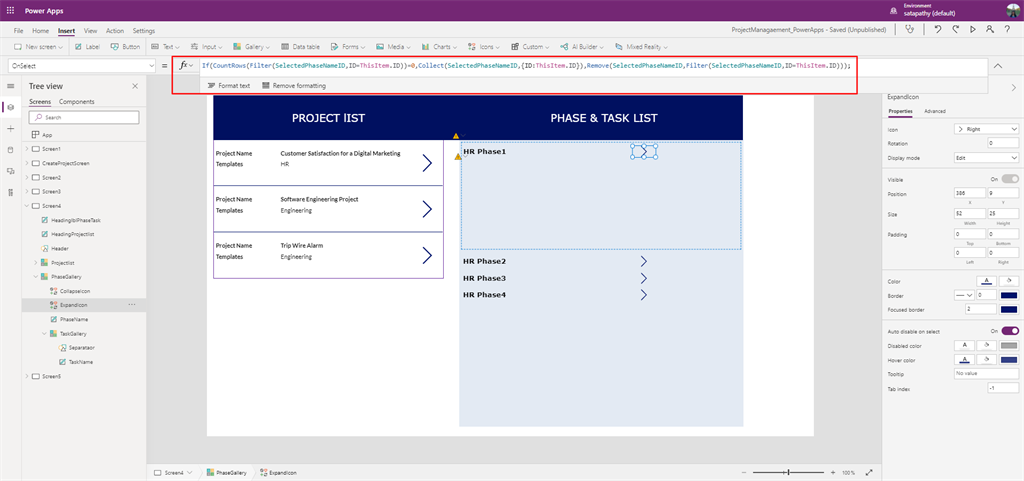Switch to the Components tab
1024x481 pixels.
click(76, 102)
